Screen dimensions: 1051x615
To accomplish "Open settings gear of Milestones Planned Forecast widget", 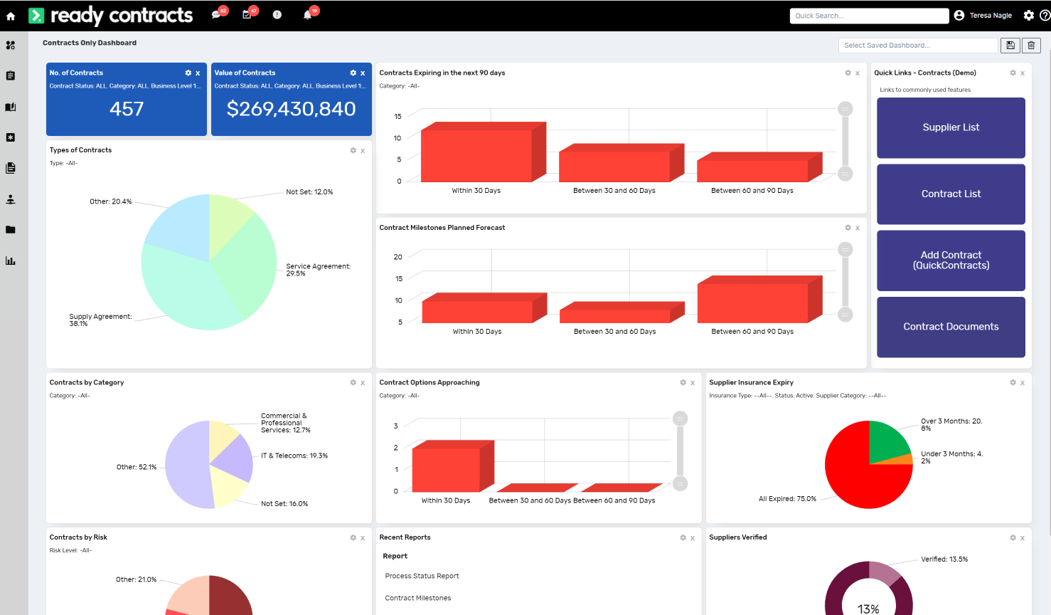I will 848,228.
